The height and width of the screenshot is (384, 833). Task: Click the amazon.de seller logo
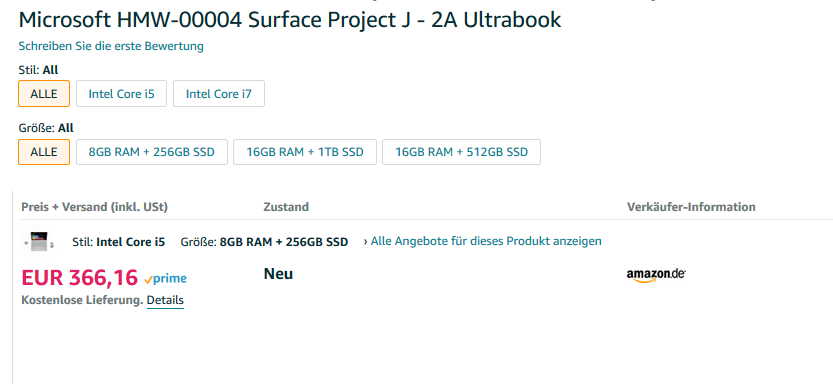pos(656,275)
